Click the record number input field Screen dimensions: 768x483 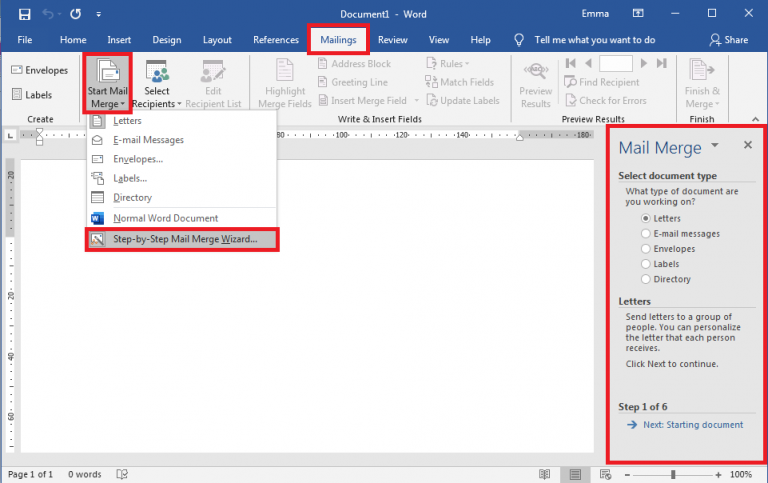[616, 63]
